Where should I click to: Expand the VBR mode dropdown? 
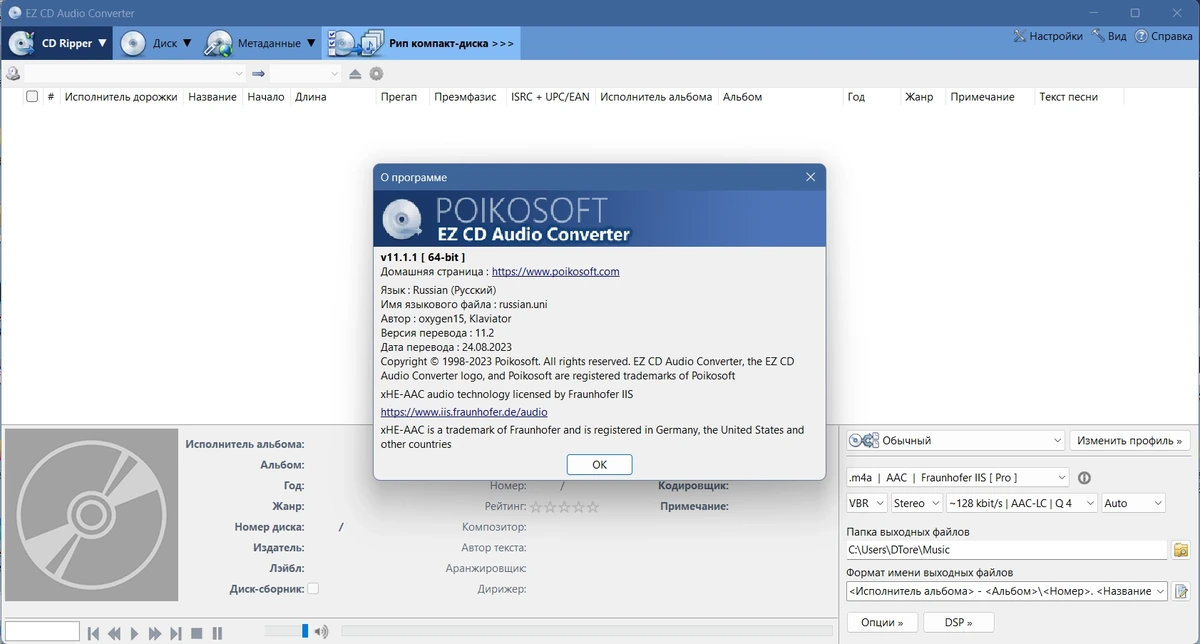867,503
